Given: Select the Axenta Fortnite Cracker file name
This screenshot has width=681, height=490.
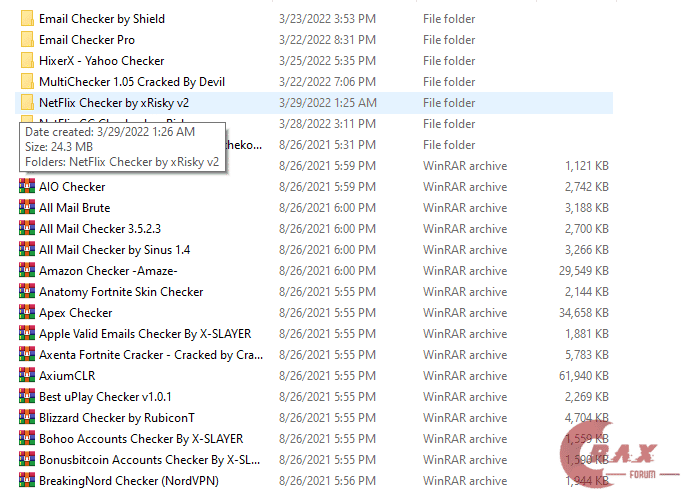Looking at the screenshot, I should 151,355.
